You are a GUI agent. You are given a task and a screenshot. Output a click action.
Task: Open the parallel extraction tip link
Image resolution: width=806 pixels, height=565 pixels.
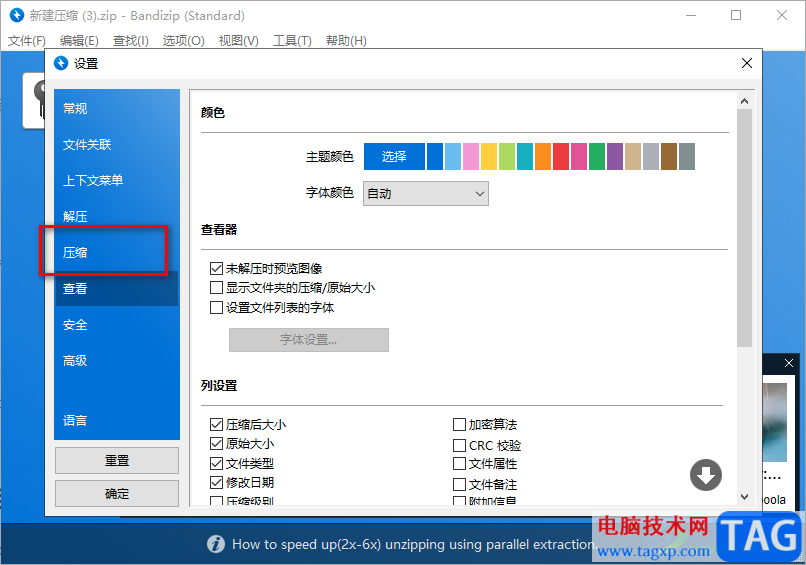click(414, 544)
